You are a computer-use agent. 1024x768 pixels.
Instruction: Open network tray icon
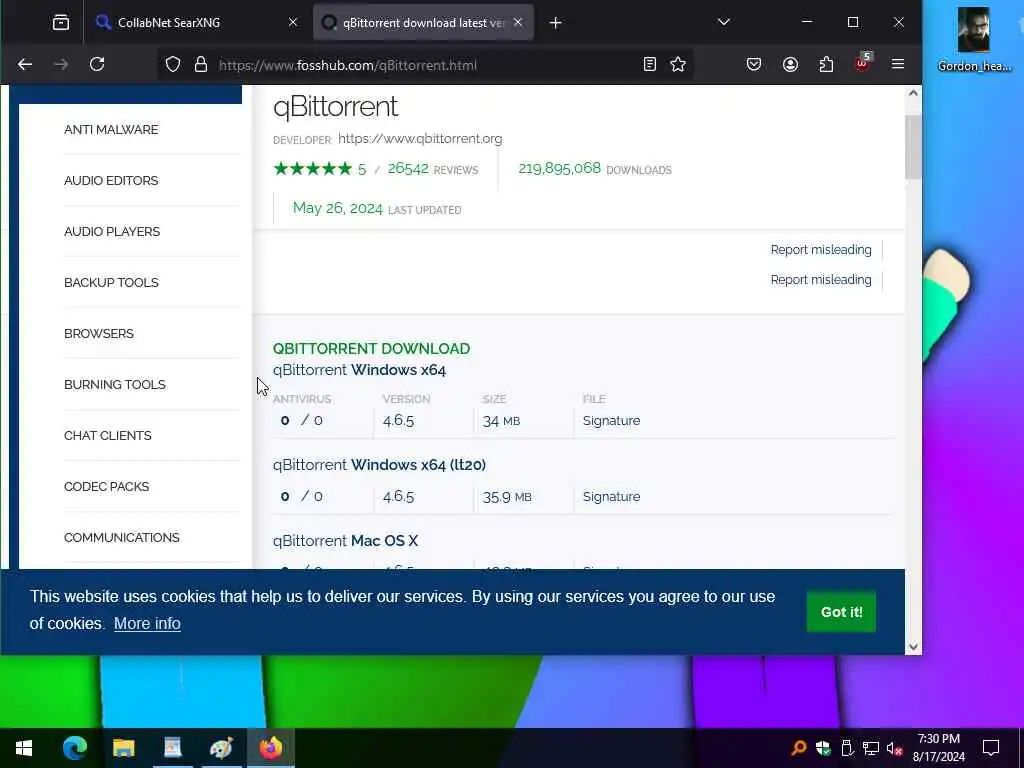click(871, 748)
